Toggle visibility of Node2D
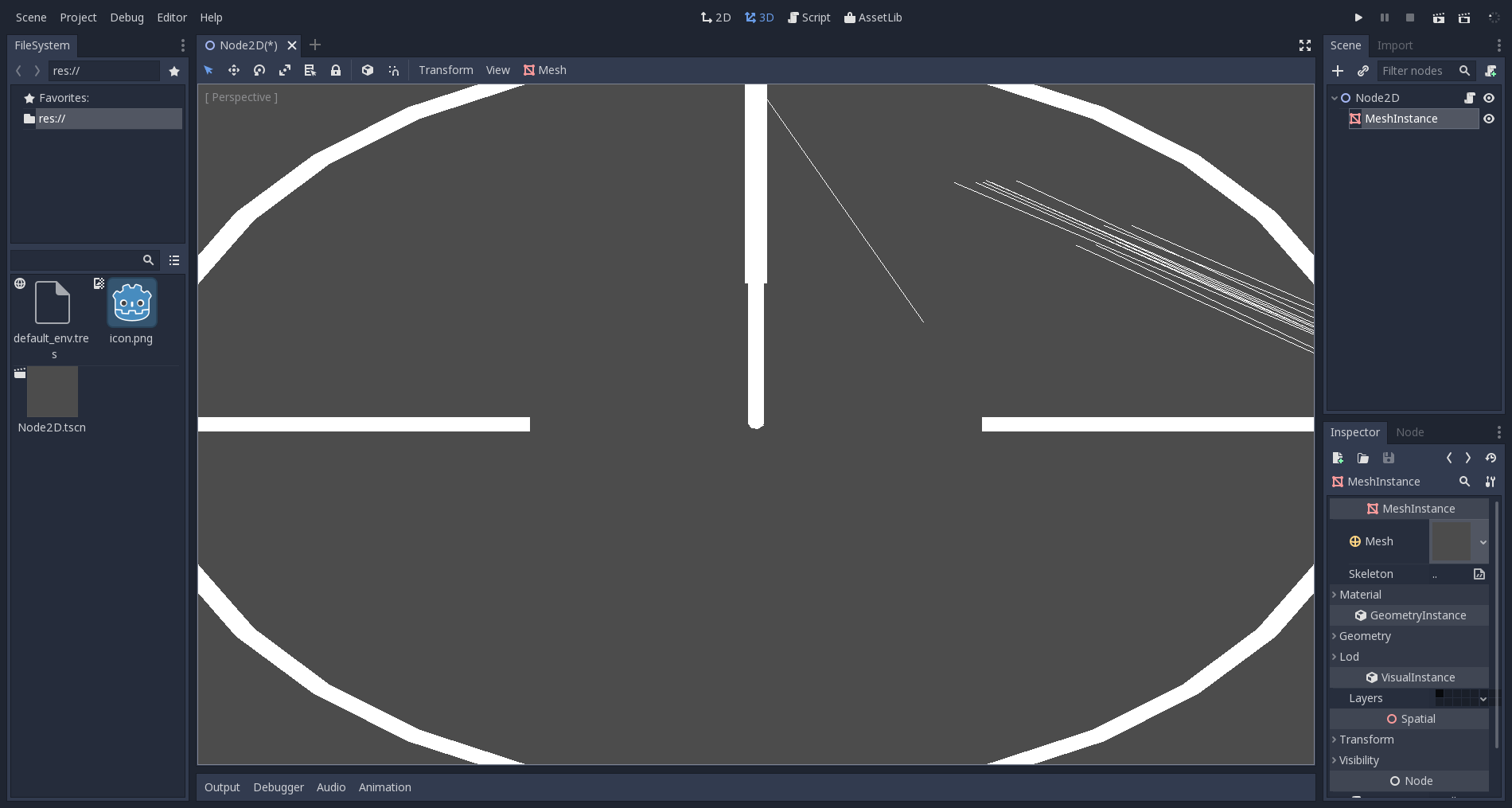This screenshot has width=1512, height=808. (x=1489, y=98)
